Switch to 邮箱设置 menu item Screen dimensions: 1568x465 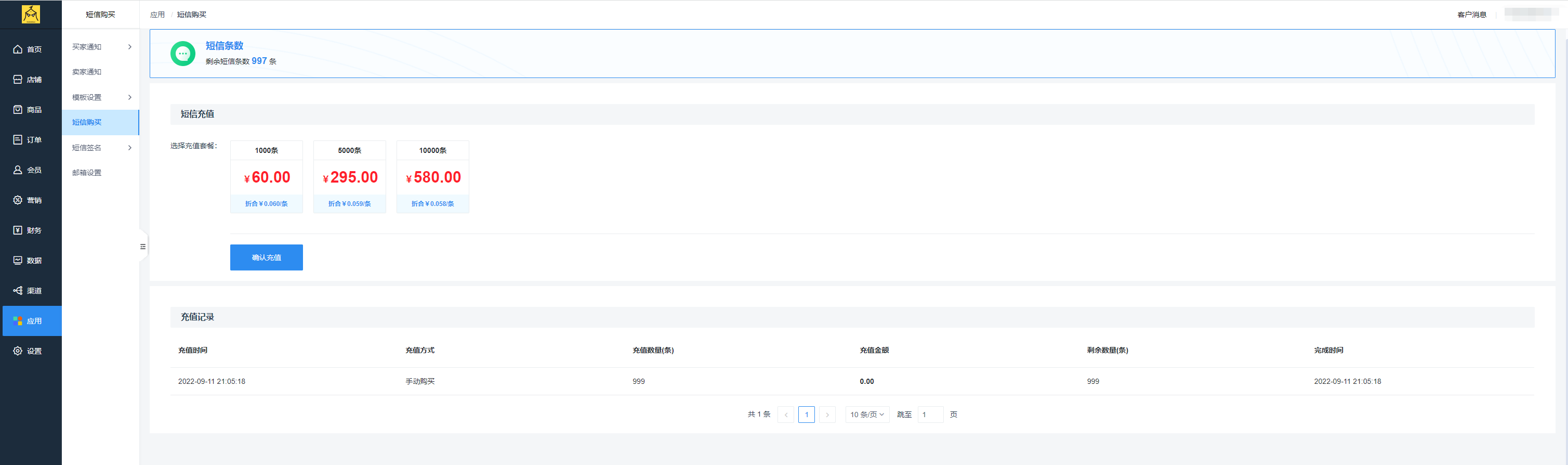87,173
